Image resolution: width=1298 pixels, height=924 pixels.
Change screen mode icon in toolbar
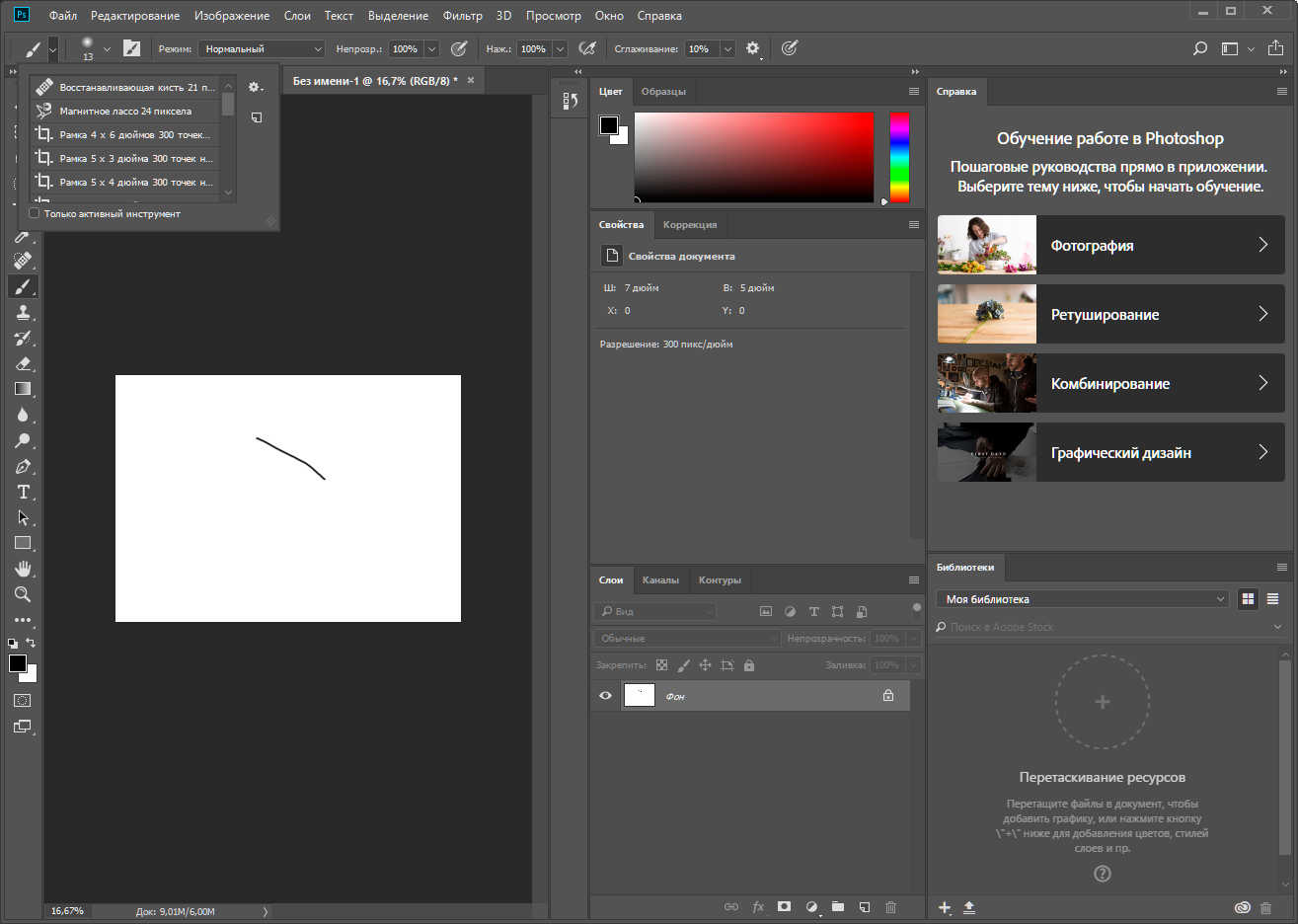(23, 727)
